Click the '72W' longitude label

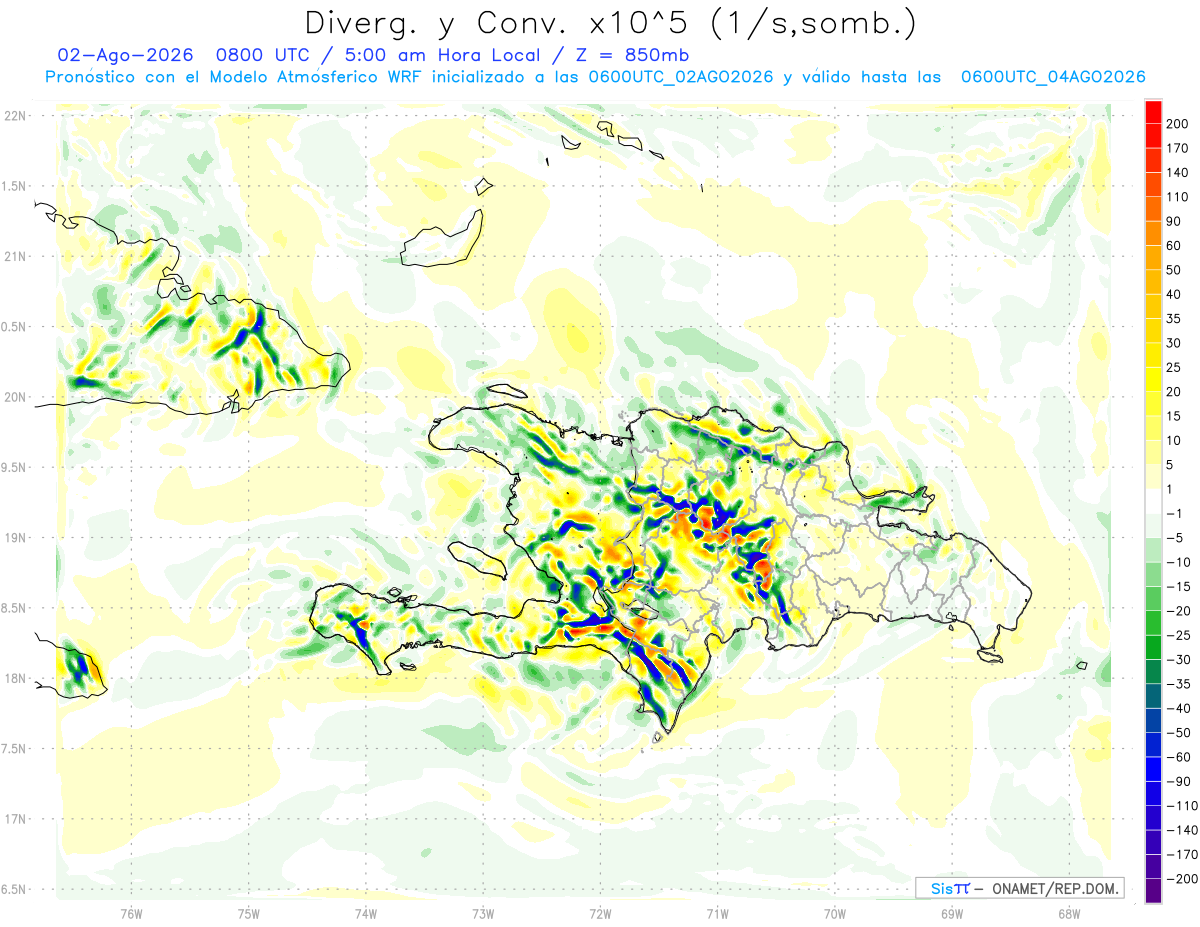click(x=600, y=913)
